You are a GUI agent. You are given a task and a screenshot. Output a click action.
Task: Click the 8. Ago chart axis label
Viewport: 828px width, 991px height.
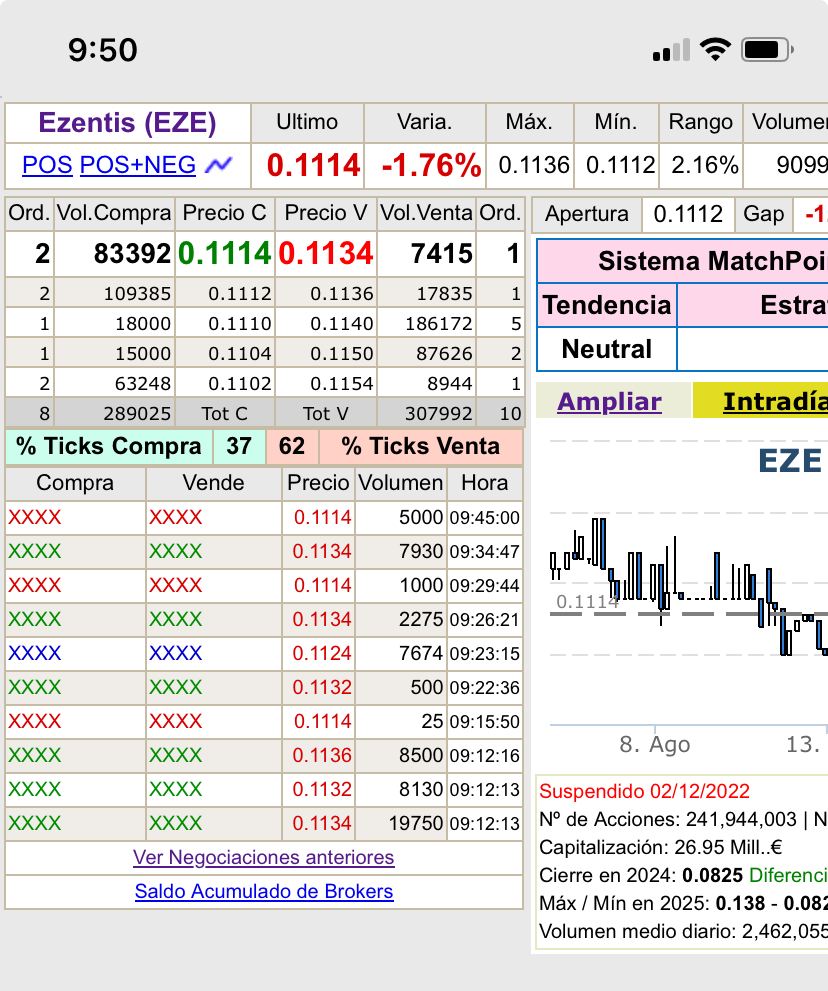[654, 745]
